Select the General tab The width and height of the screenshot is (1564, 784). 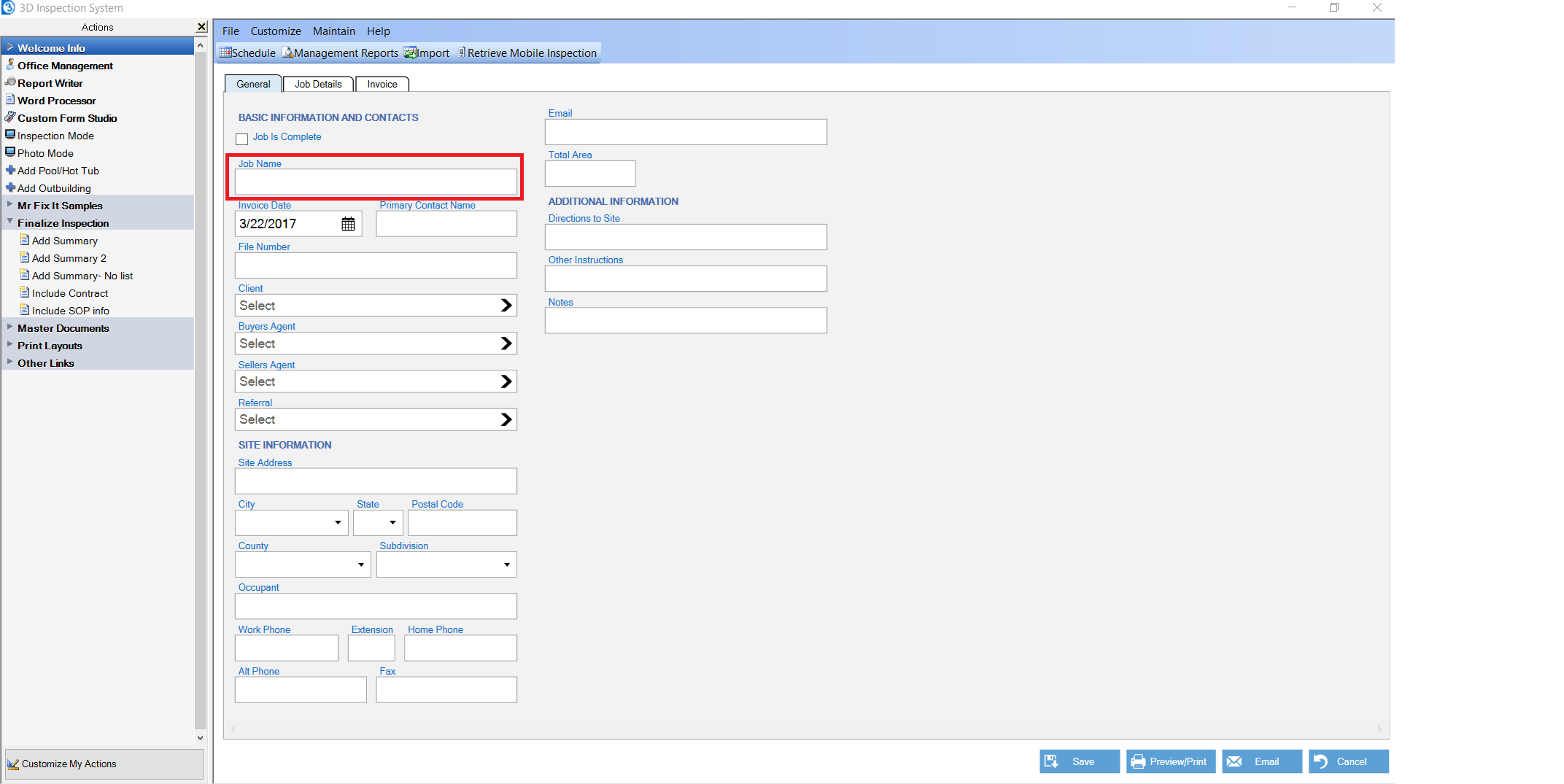click(253, 84)
